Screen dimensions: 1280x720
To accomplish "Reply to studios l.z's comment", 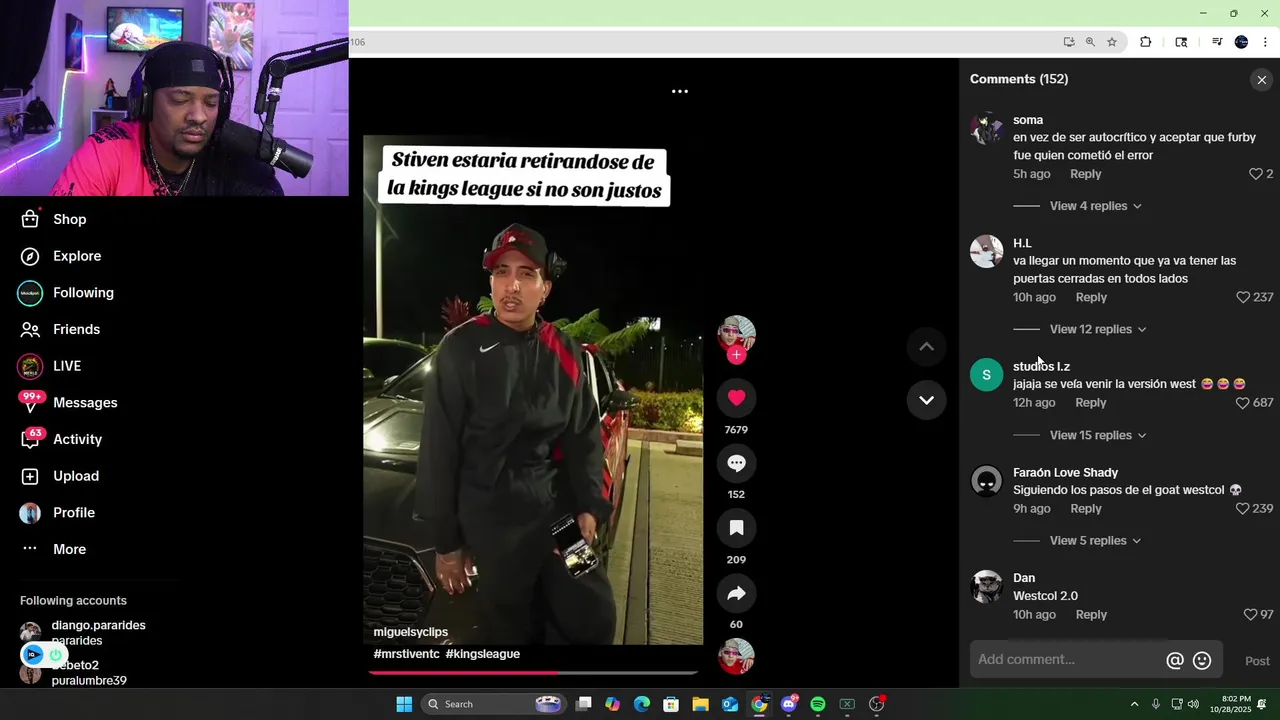I will click(x=1090, y=403).
